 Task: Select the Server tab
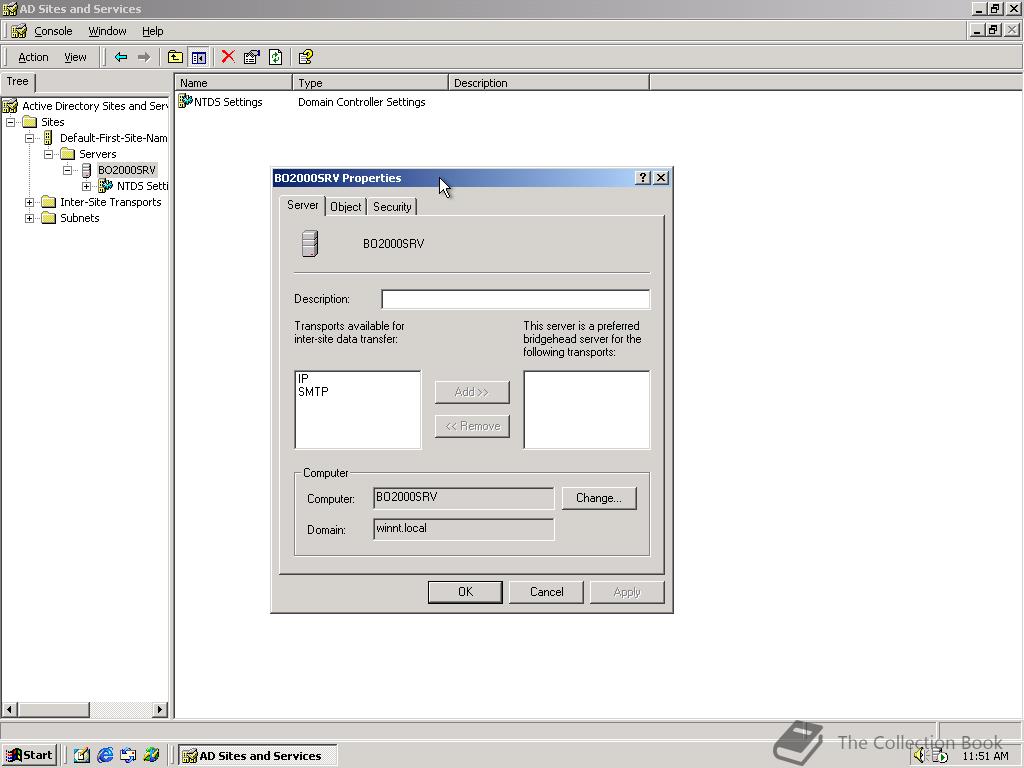click(302, 205)
